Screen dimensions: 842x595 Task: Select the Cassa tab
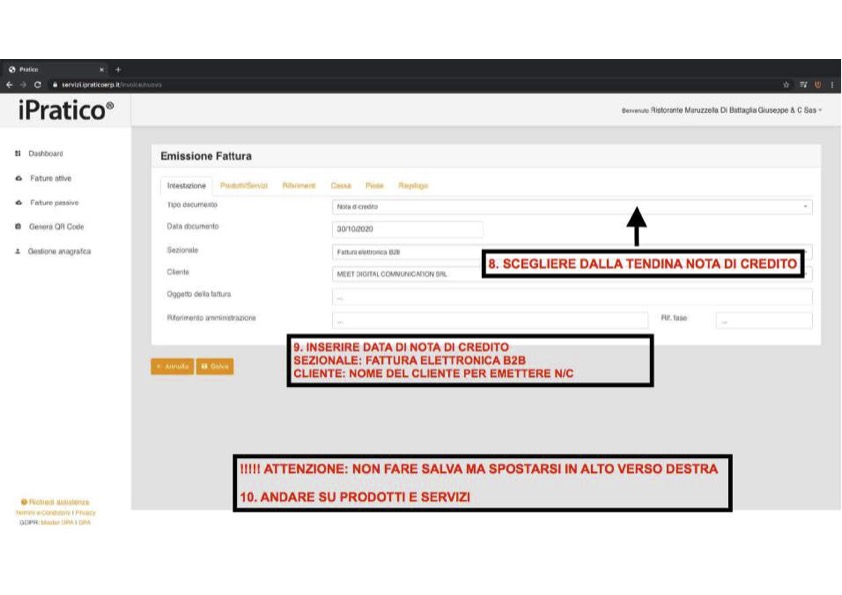point(340,185)
